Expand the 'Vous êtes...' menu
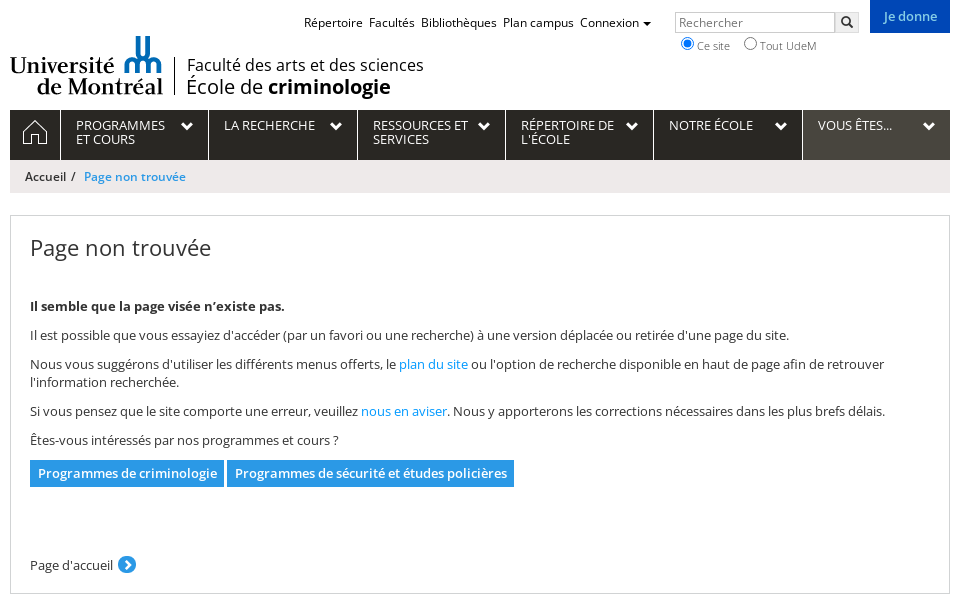The image size is (960, 600). 876,126
